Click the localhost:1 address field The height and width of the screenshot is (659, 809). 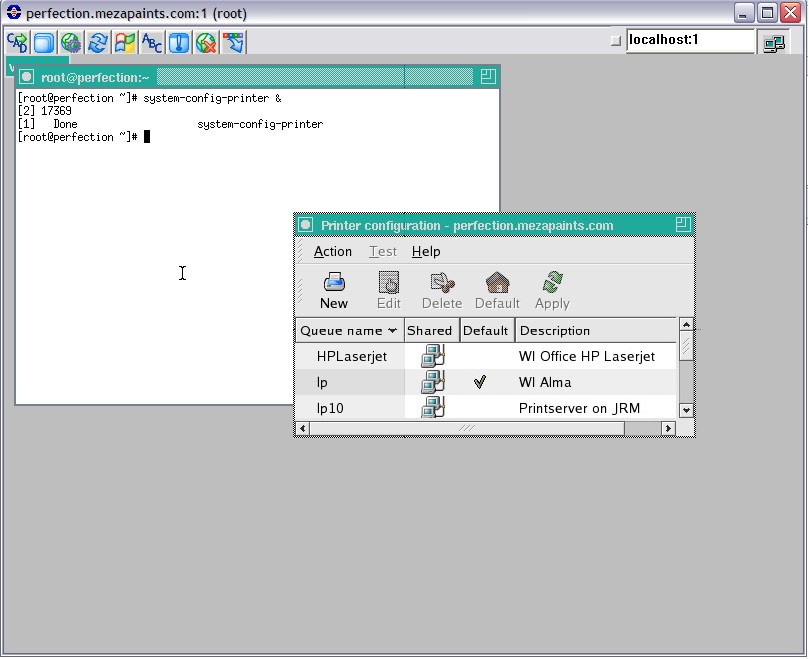pos(690,40)
